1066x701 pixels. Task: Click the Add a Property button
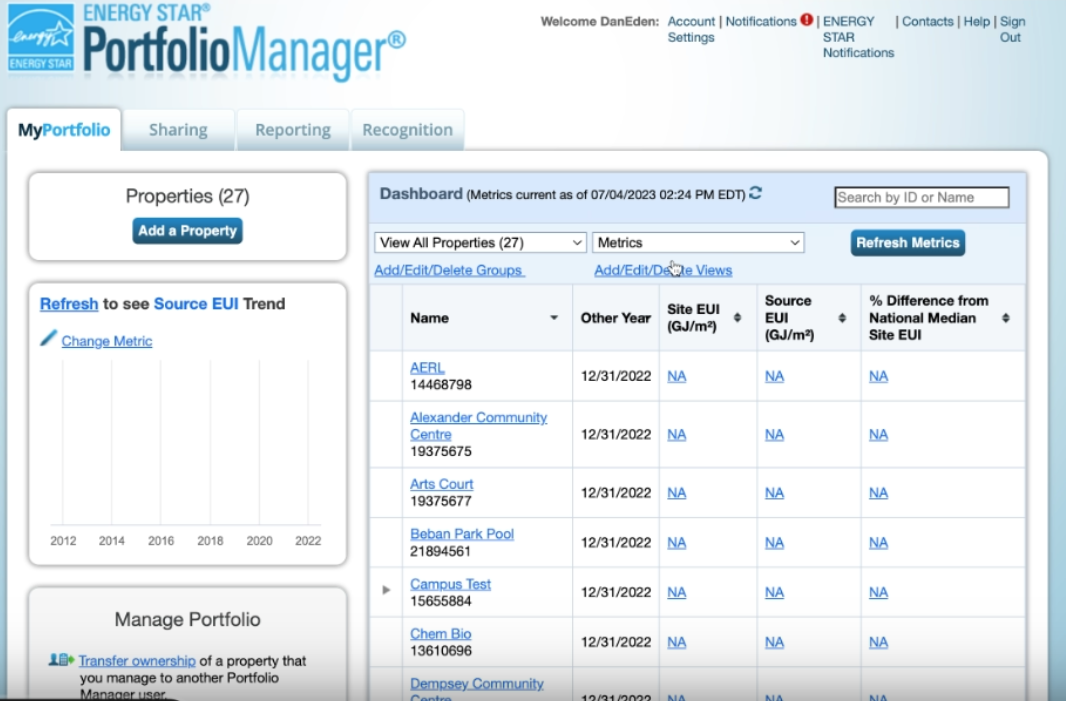pos(188,230)
